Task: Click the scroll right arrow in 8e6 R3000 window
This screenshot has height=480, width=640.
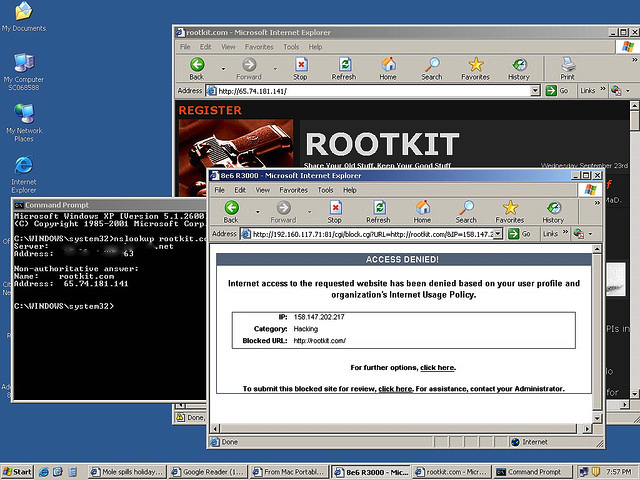Action: point(587,429)
